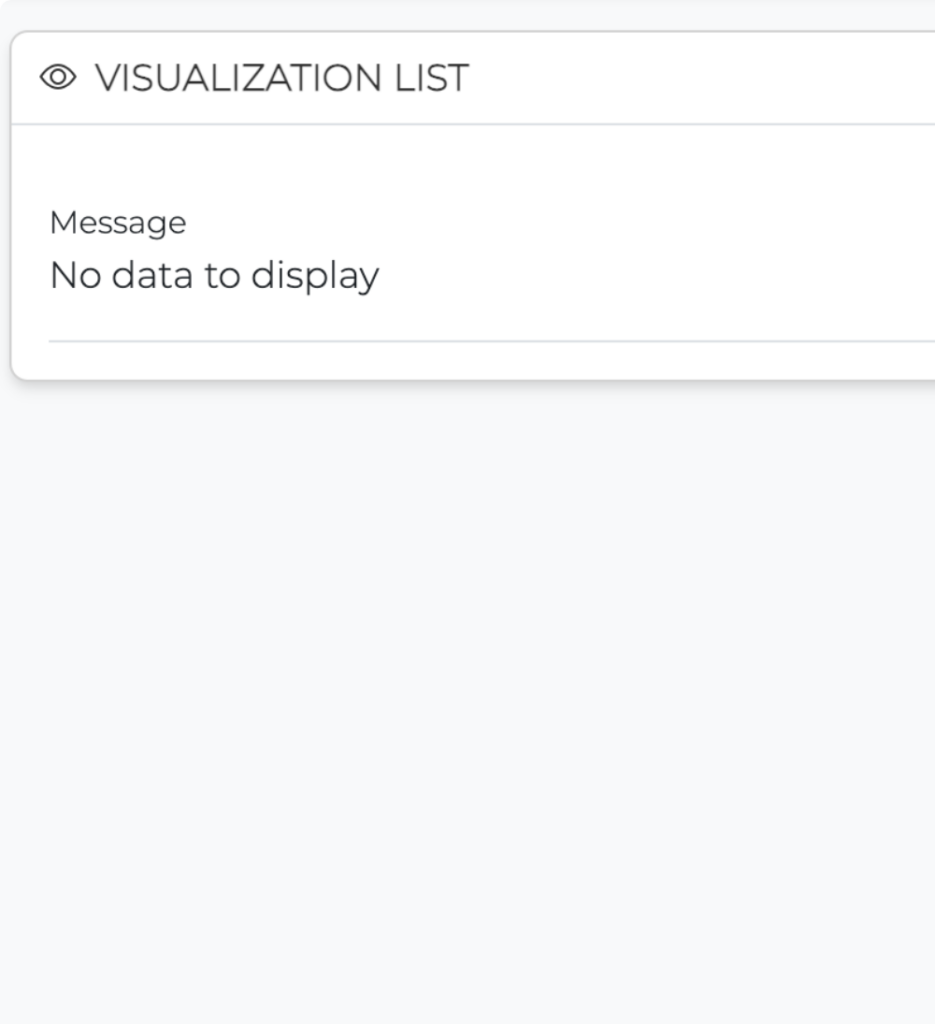935x1024 pixels.
Task: Click the word display in the message
Action: pyautogui.click(x=314, y=275)
